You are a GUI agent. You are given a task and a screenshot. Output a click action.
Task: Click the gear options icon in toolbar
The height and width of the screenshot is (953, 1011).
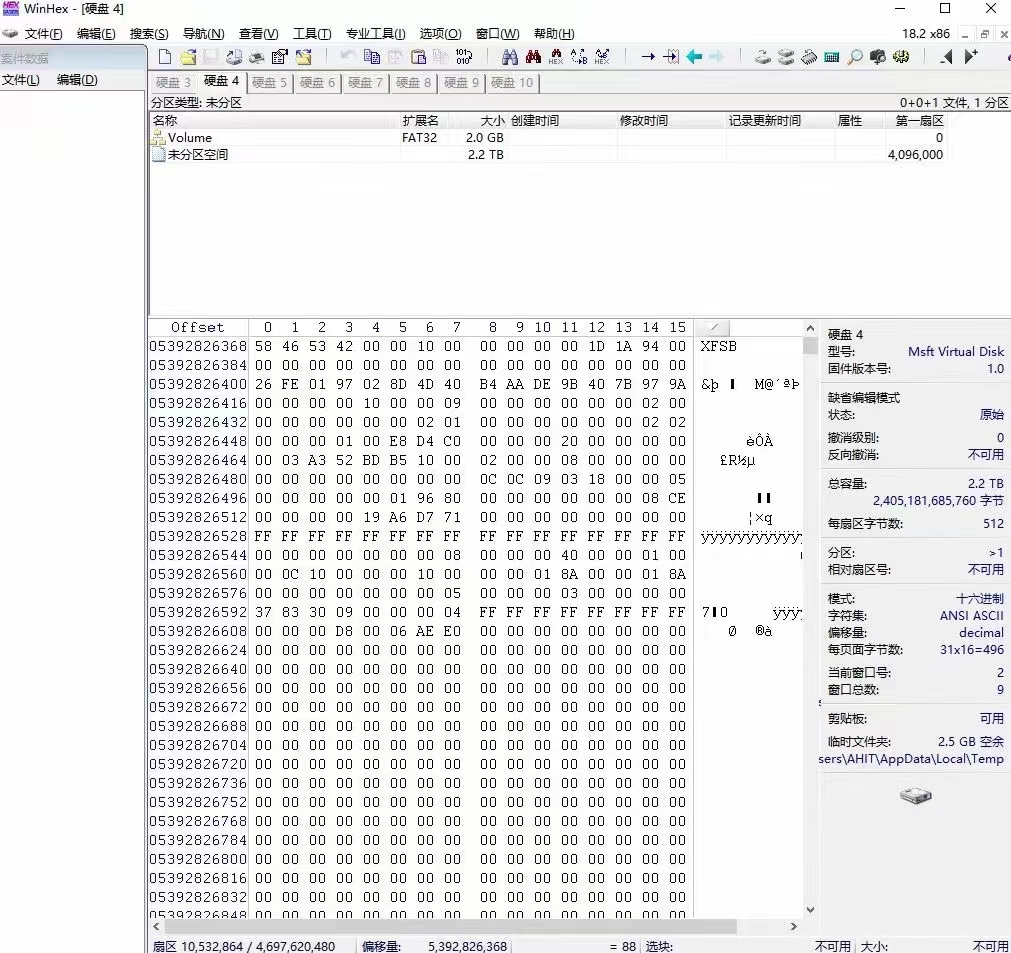(901, 57)
